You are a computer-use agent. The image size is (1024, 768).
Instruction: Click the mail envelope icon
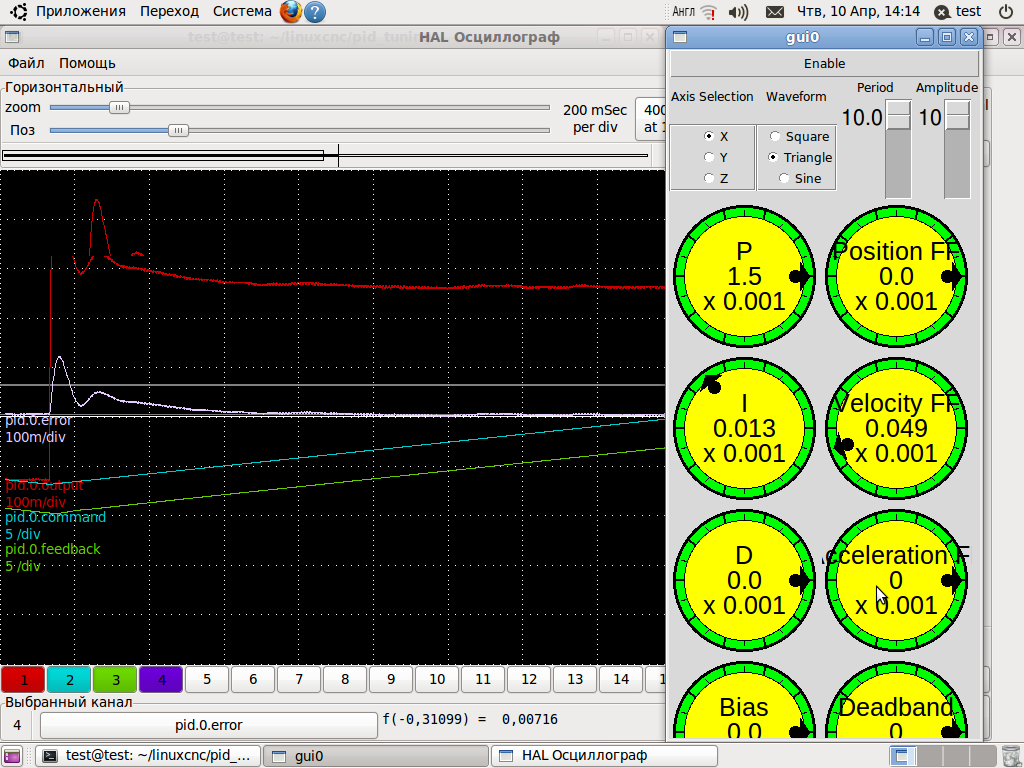(774, 12)
